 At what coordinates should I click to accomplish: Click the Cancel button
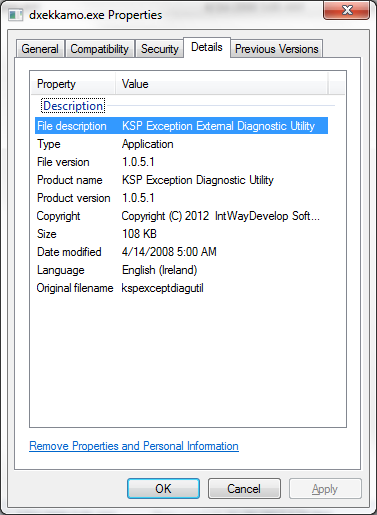pyautogui.click(x=244, y=489)
